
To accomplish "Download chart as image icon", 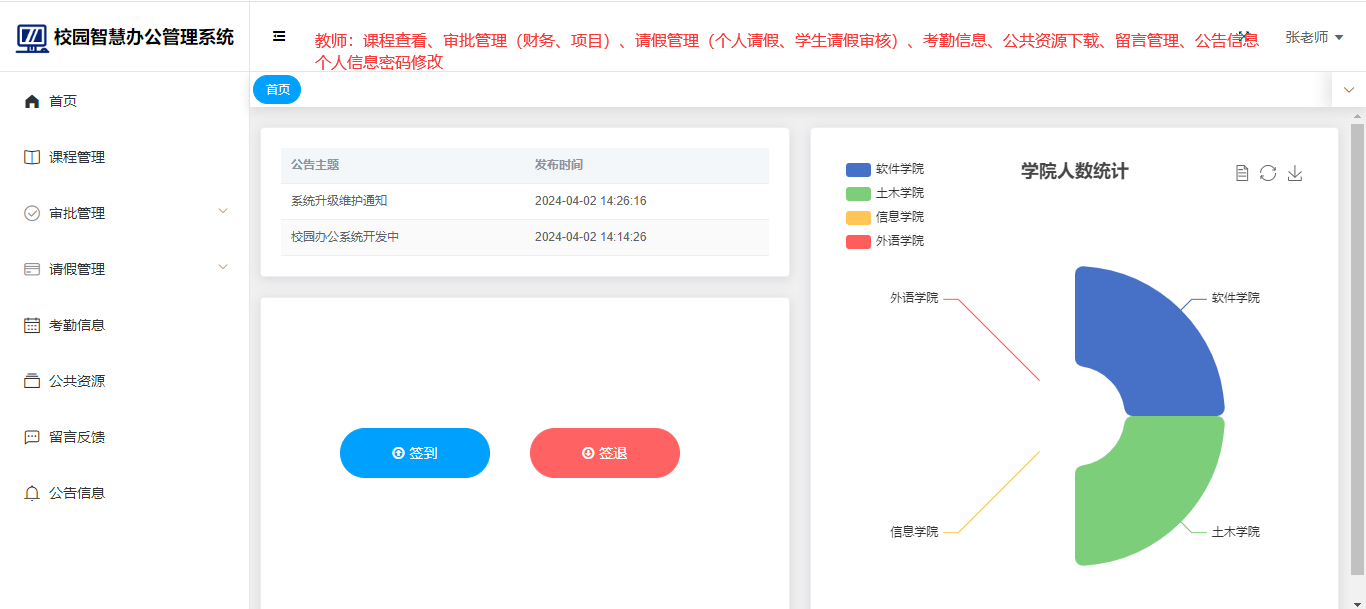I will pyautogui.click(x=1295, y=173).
